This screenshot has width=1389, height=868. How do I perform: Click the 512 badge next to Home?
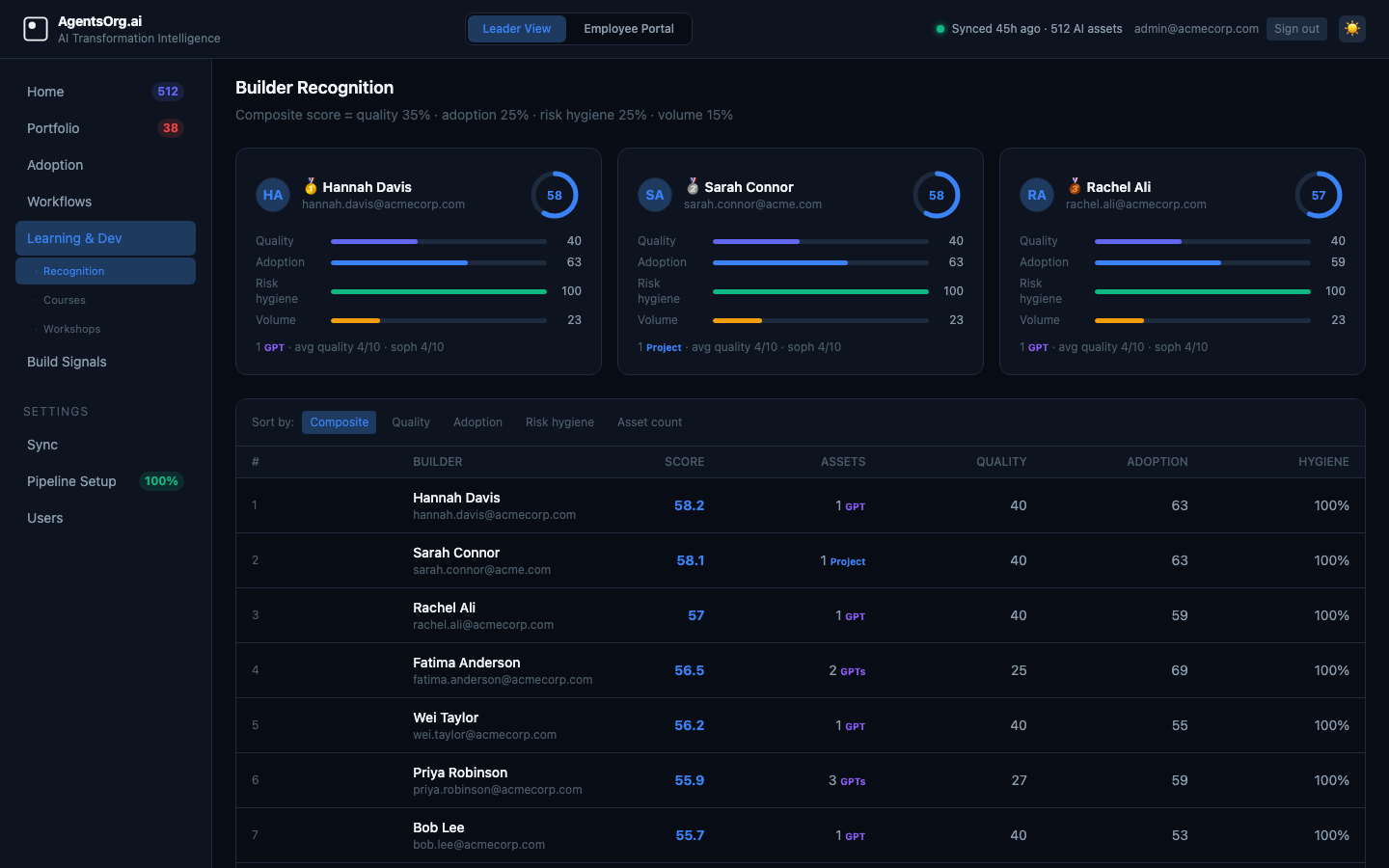click(168, 91)
